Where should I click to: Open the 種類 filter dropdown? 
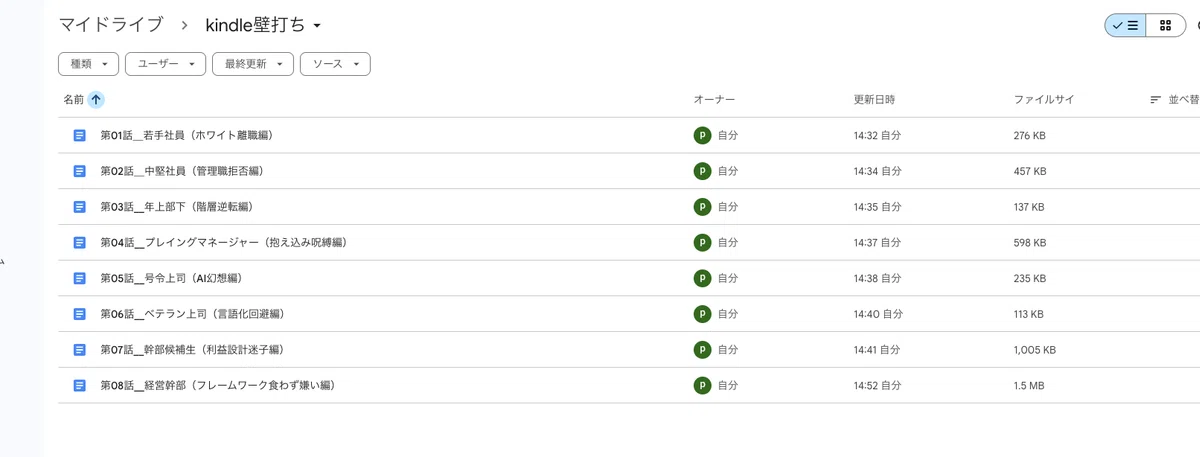click(89, 64)
